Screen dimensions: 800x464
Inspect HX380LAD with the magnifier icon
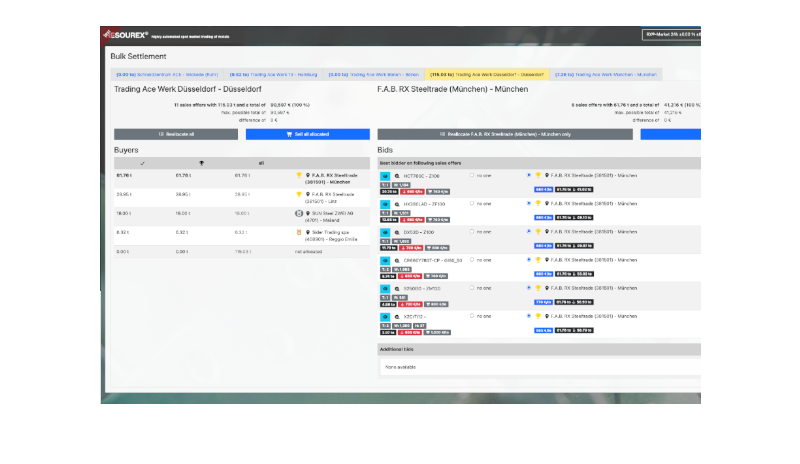coord(397,204)
